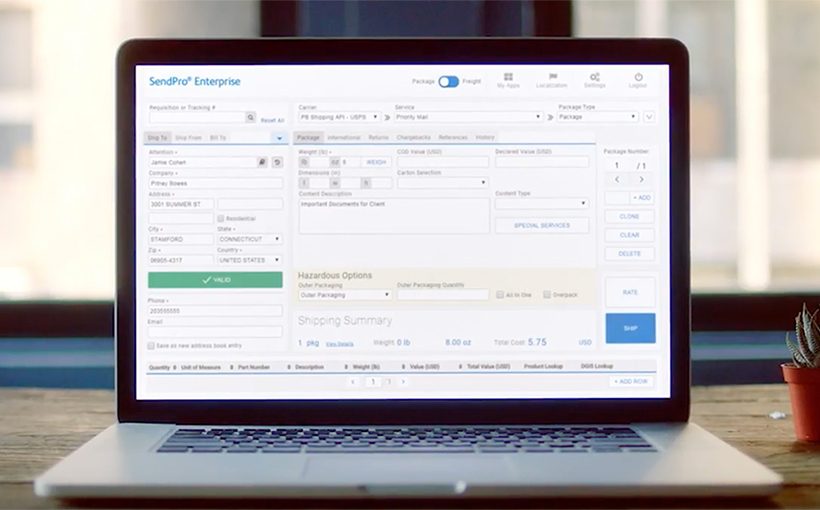Click the Localization flag icon
The width and height of the screenshot is (820, 510).
click(552, 77)
